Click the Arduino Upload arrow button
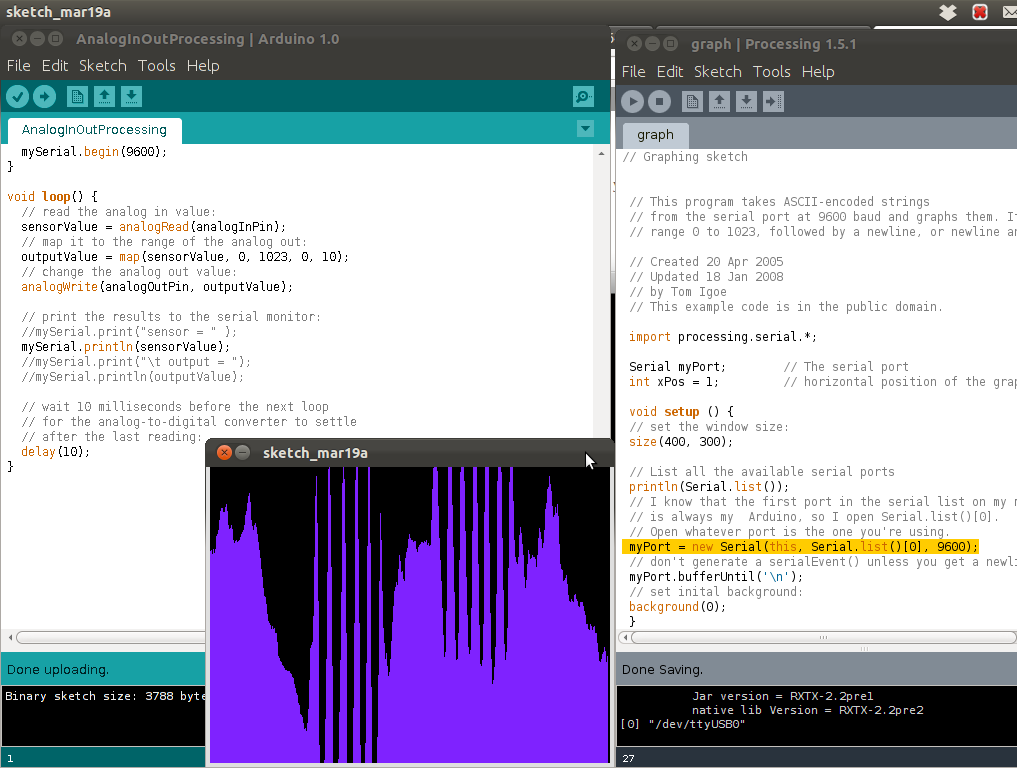 [44, 96]
